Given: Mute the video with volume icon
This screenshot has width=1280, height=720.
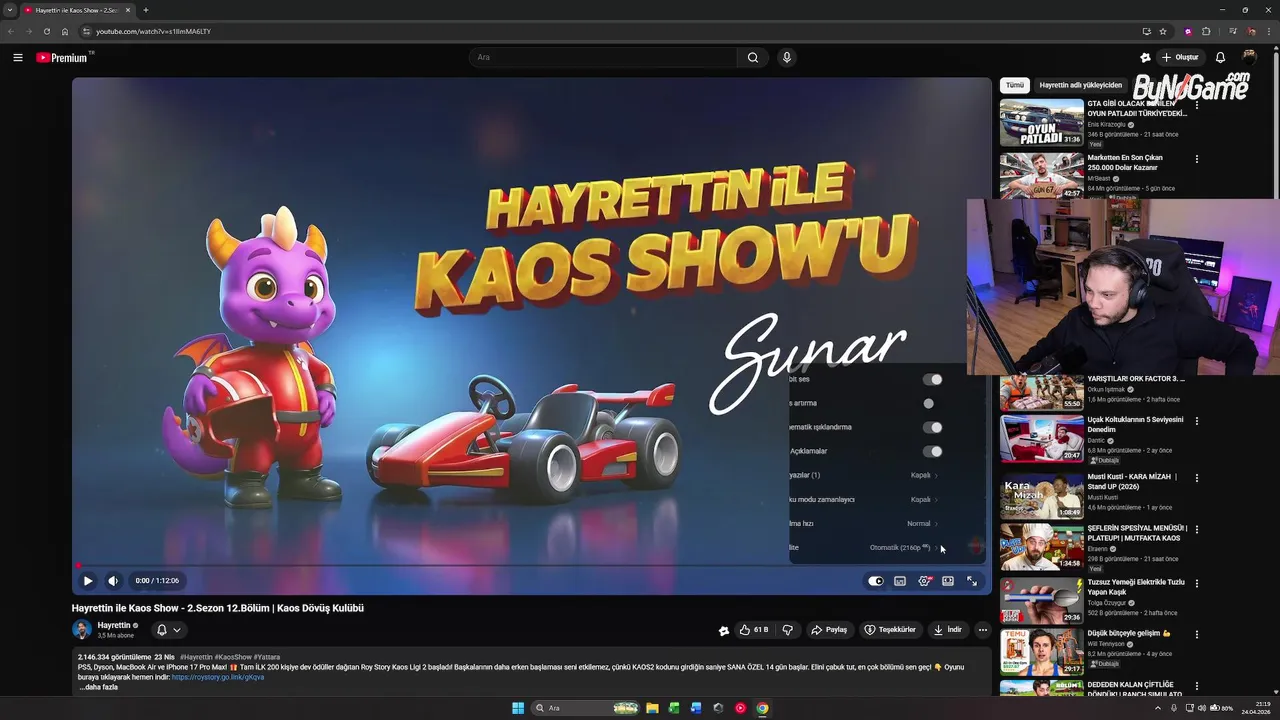Looking at the screenshot, I should pyautogui.click(x=113, y=581).
